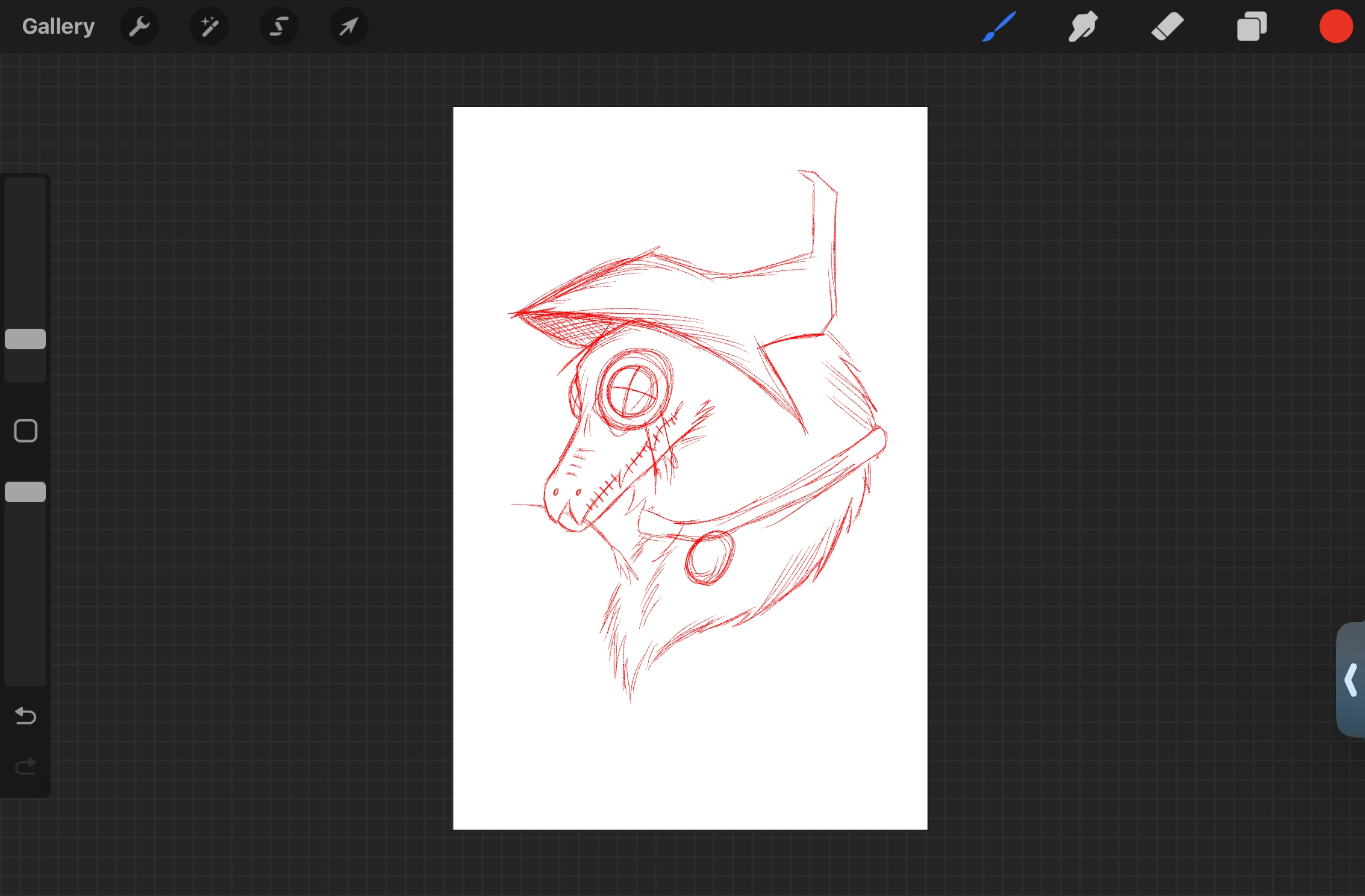1365x896 pixels.
Task: Tap the sidebar modify button
Action: [x=25, y=431]
